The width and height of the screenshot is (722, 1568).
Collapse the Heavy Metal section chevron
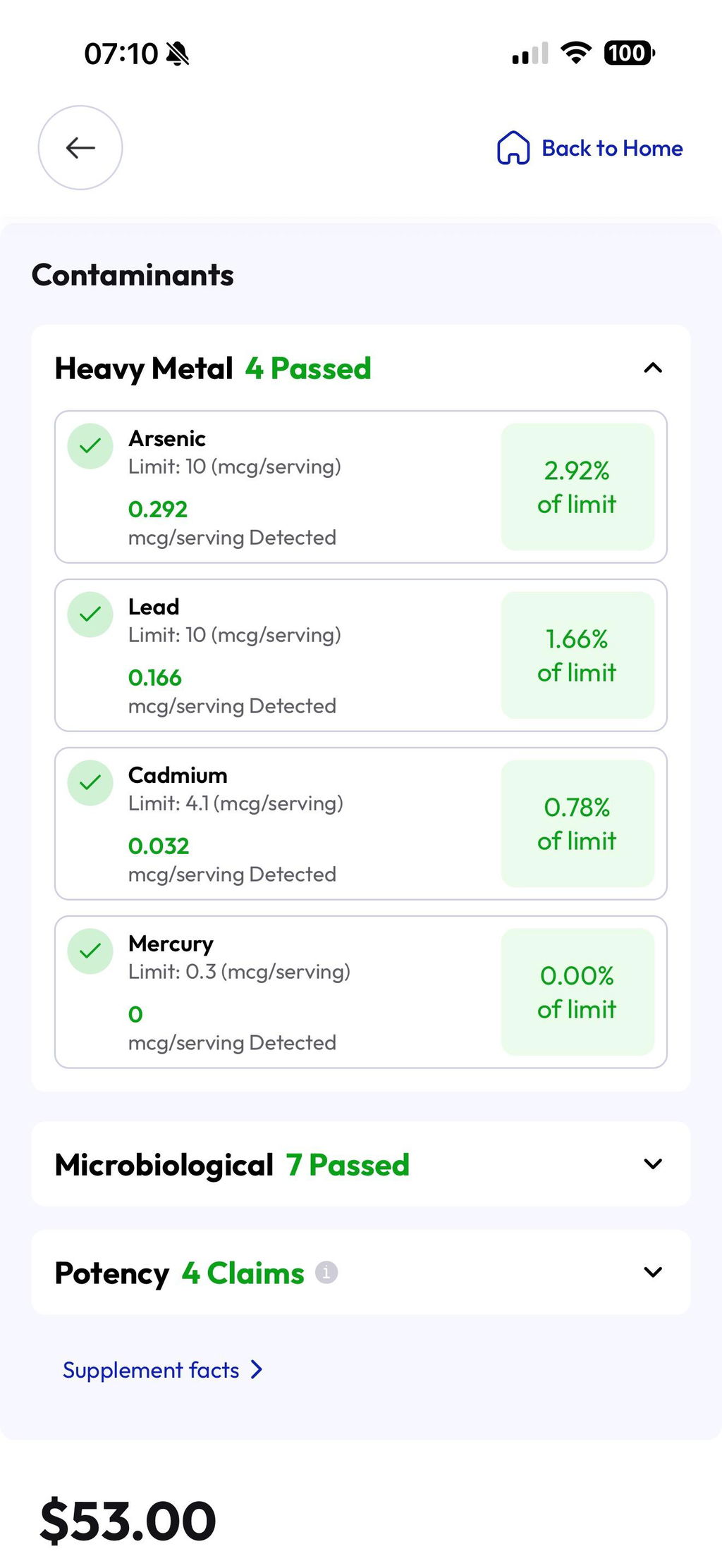[x=654, y=368]
